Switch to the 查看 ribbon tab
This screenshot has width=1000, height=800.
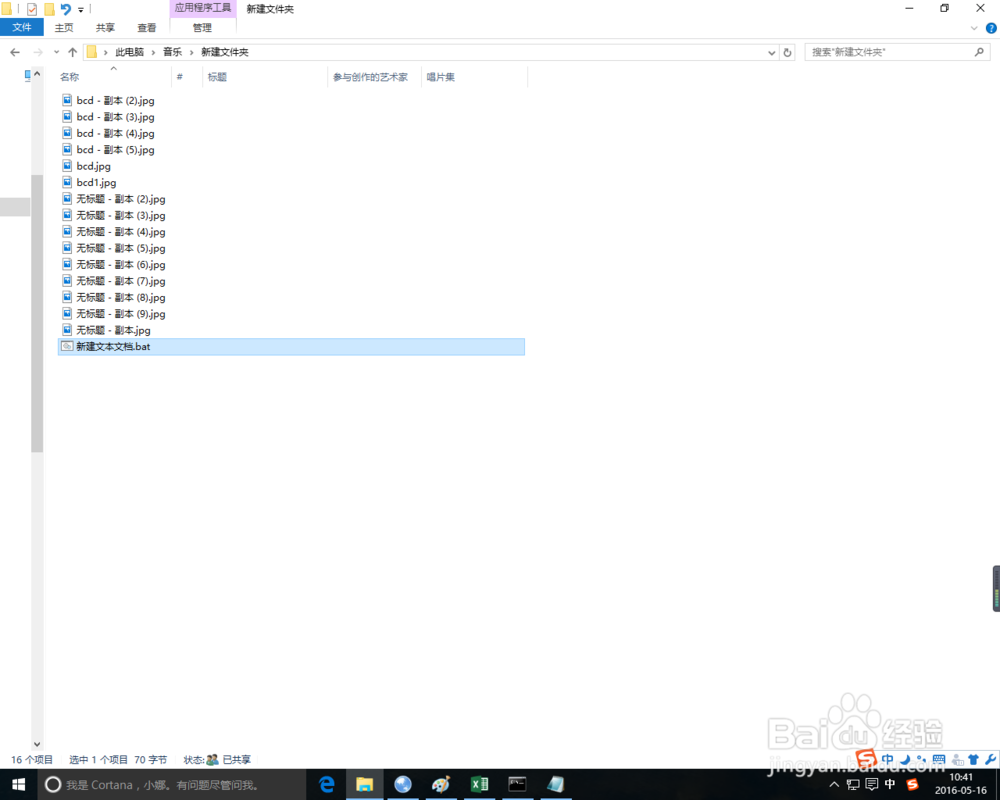pos(147,27)
